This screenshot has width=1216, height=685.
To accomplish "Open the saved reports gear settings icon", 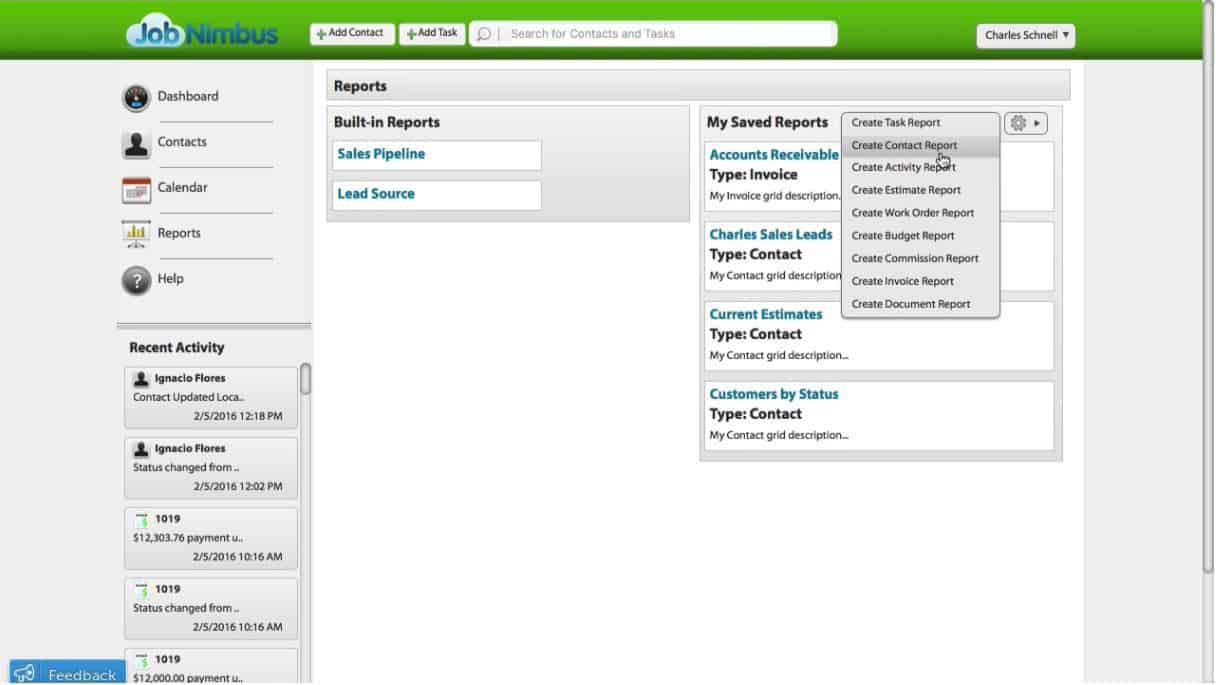I will pos(1017,122).
